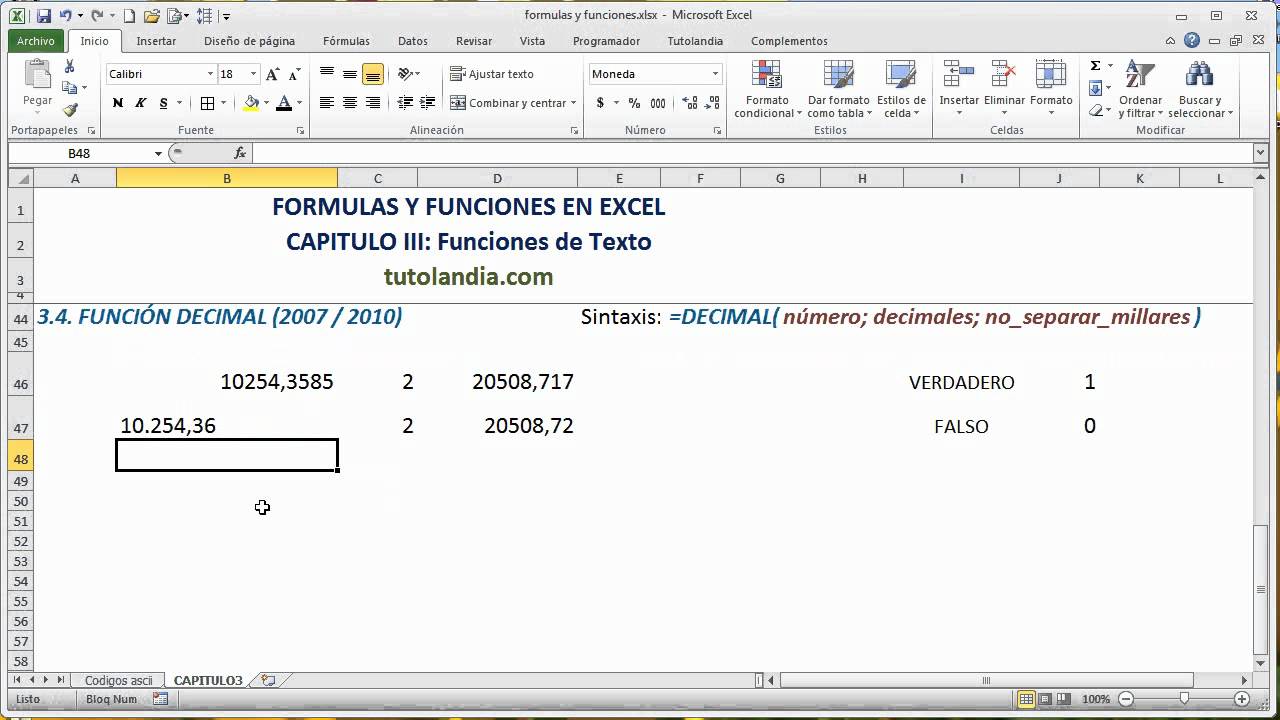Save the workbook using the floppy disk icon
Screen dimensions: 1280x720
42,16
